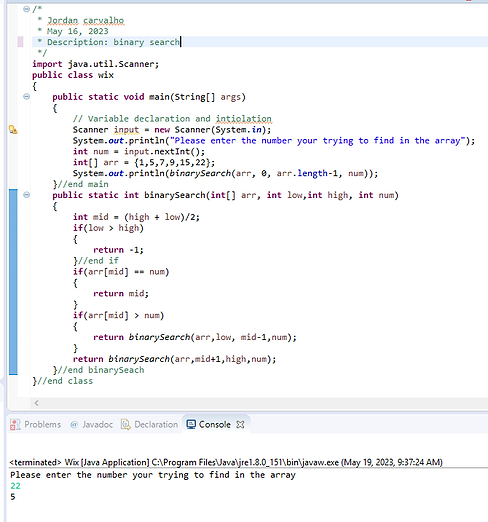
Task: Click the 'if(arr[mid] > num)' line
Action: tap(119, 315)
